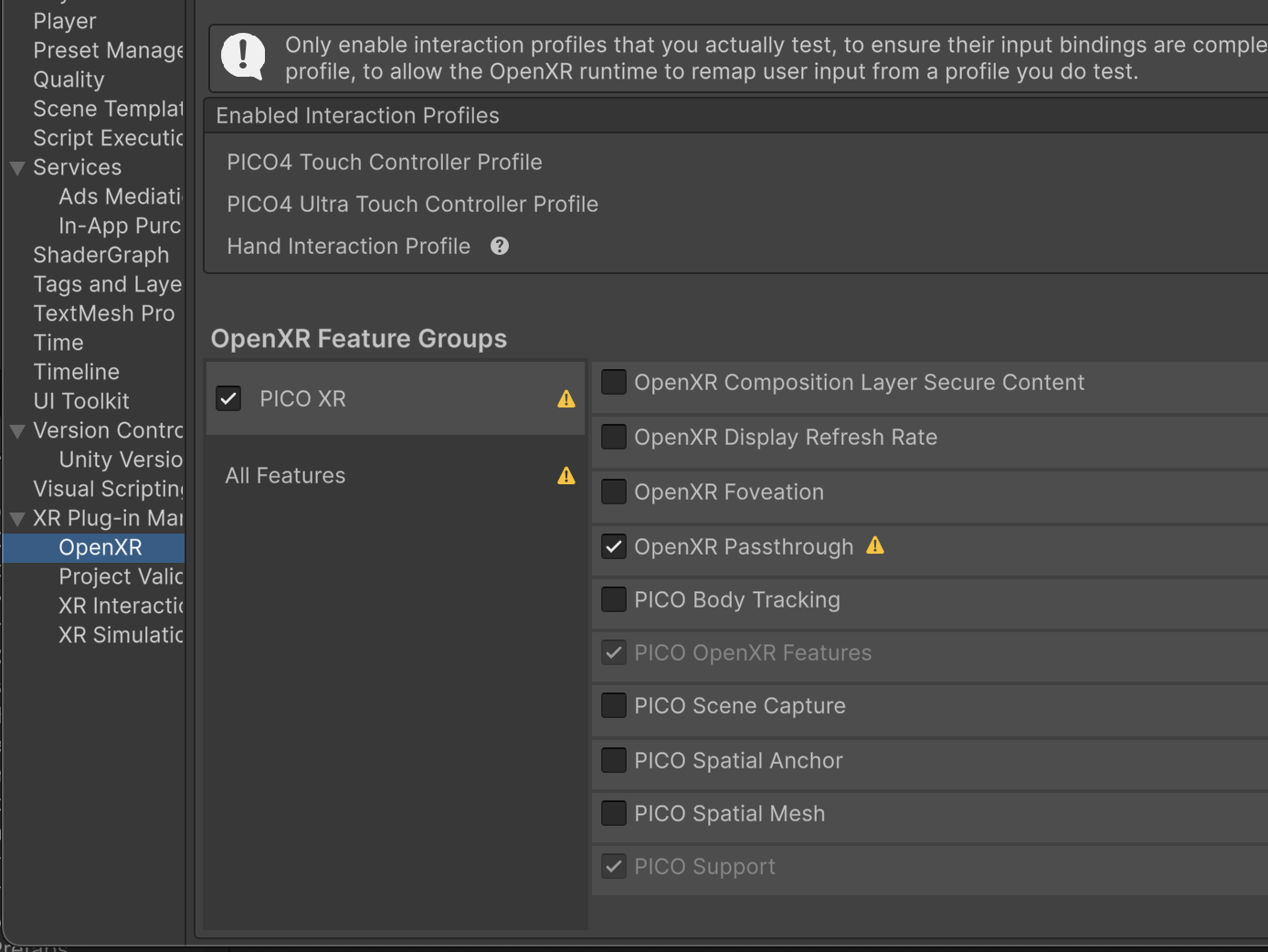
Task: Open the Project Validation settings page
Action: click(x=121, y=576)
